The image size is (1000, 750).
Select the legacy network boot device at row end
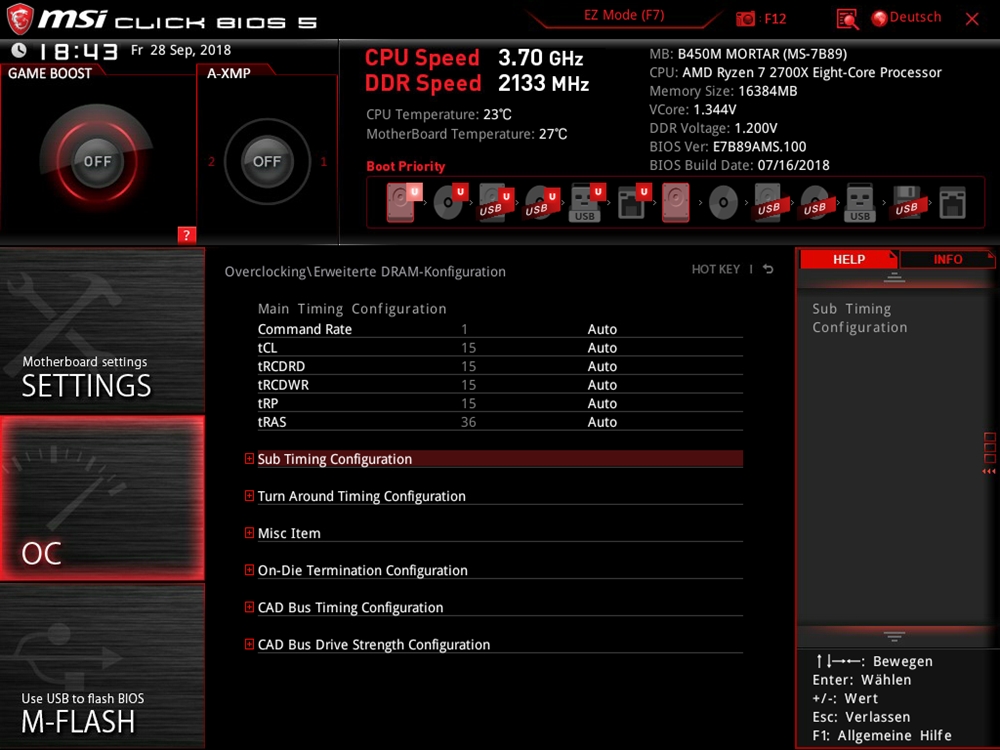(x=952, y=203)
